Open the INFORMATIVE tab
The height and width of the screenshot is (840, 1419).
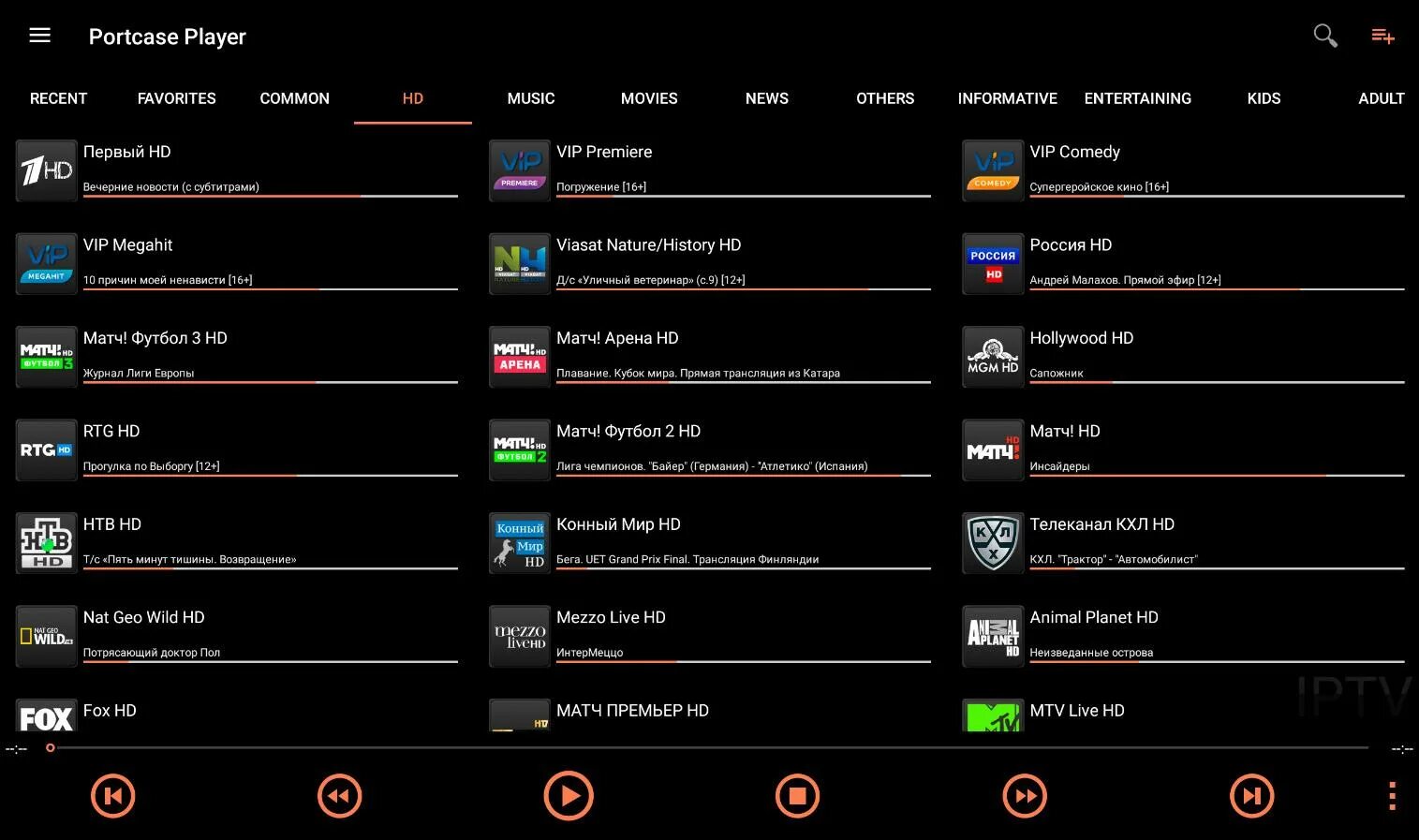click(x=1007, y=98)
